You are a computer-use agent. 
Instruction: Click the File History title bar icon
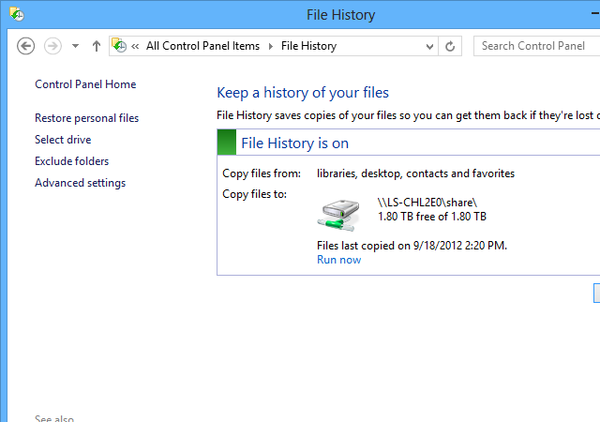[17, 14]
